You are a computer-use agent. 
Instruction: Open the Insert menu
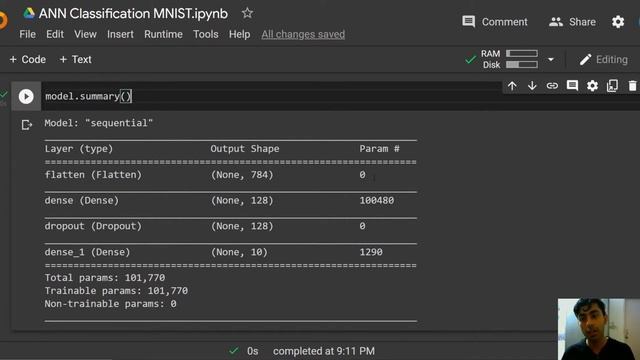(x=120, y=34)
